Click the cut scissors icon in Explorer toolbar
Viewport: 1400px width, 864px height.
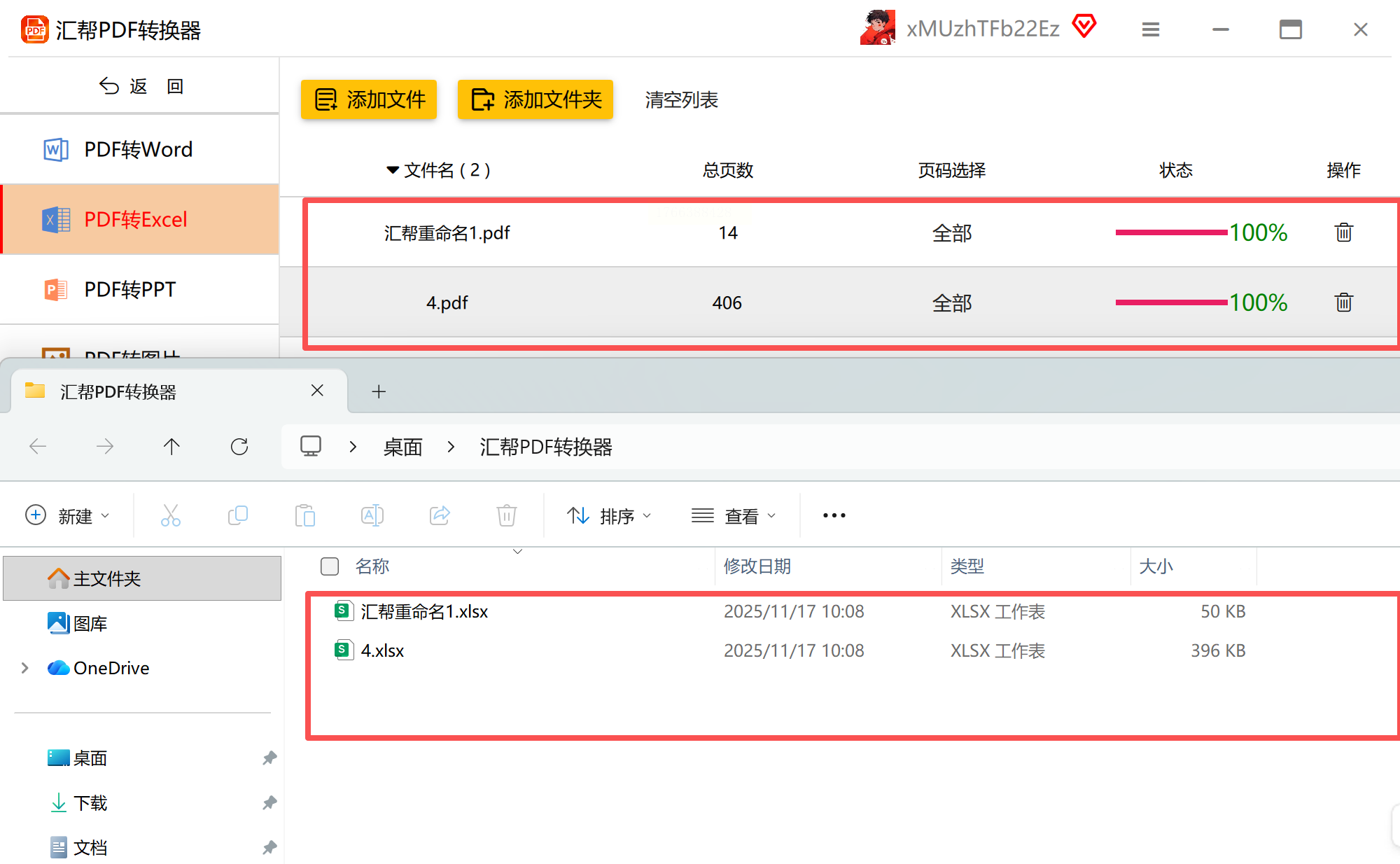pyautogui.click(x=170, y=515)
